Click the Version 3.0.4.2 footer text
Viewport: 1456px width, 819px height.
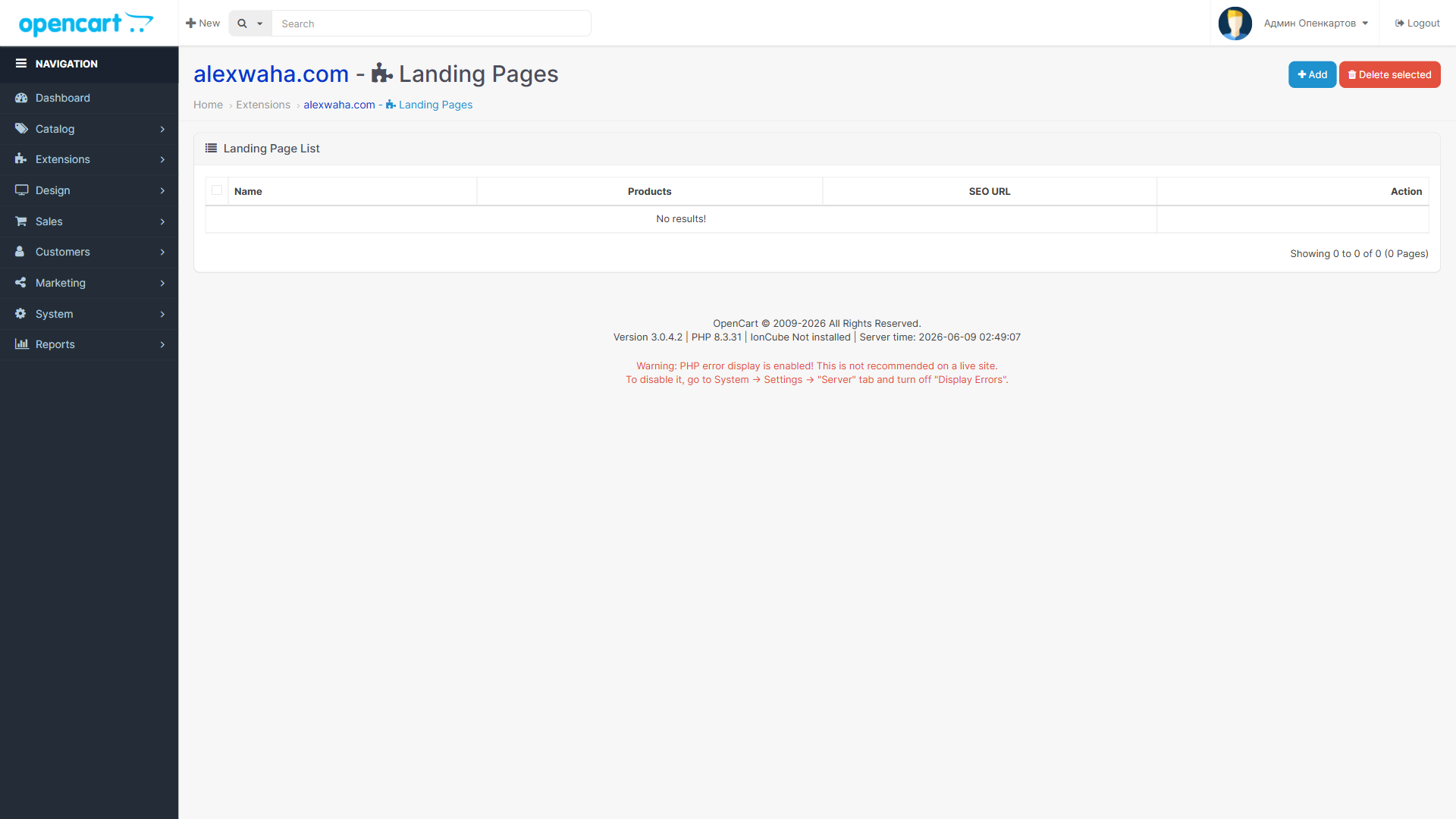tap(648, 337)
